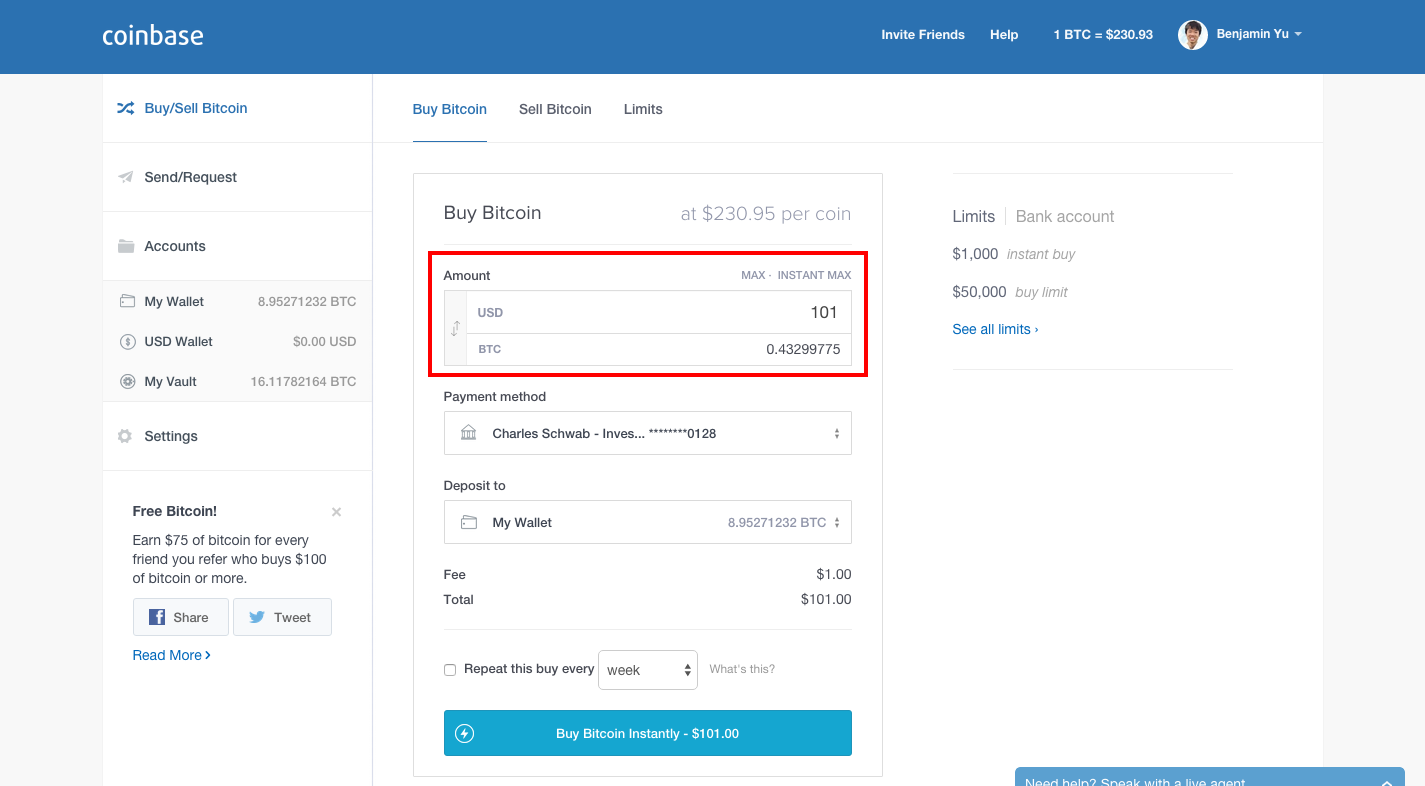The width and height of the screenshot is (1425, 786).
Task: Click the Settings gear icon
Action: click(x=125, y=436)
